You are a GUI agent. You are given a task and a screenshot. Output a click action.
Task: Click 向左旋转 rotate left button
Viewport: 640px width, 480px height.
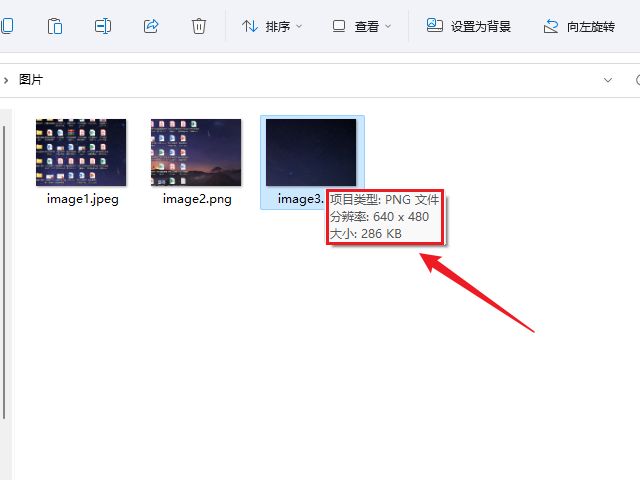579,27
